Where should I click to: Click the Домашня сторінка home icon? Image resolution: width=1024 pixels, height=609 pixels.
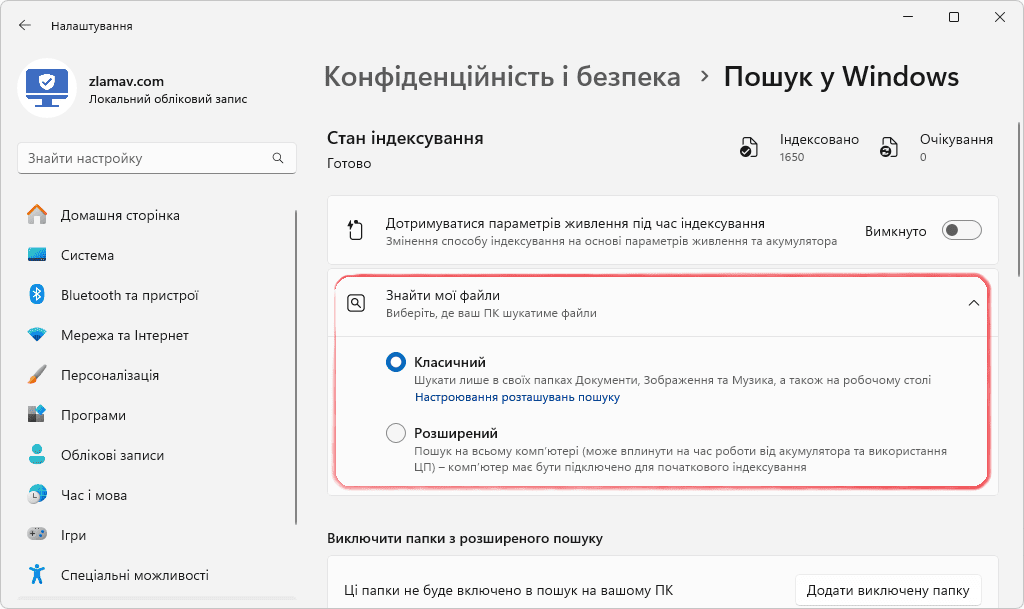point(37,215)
